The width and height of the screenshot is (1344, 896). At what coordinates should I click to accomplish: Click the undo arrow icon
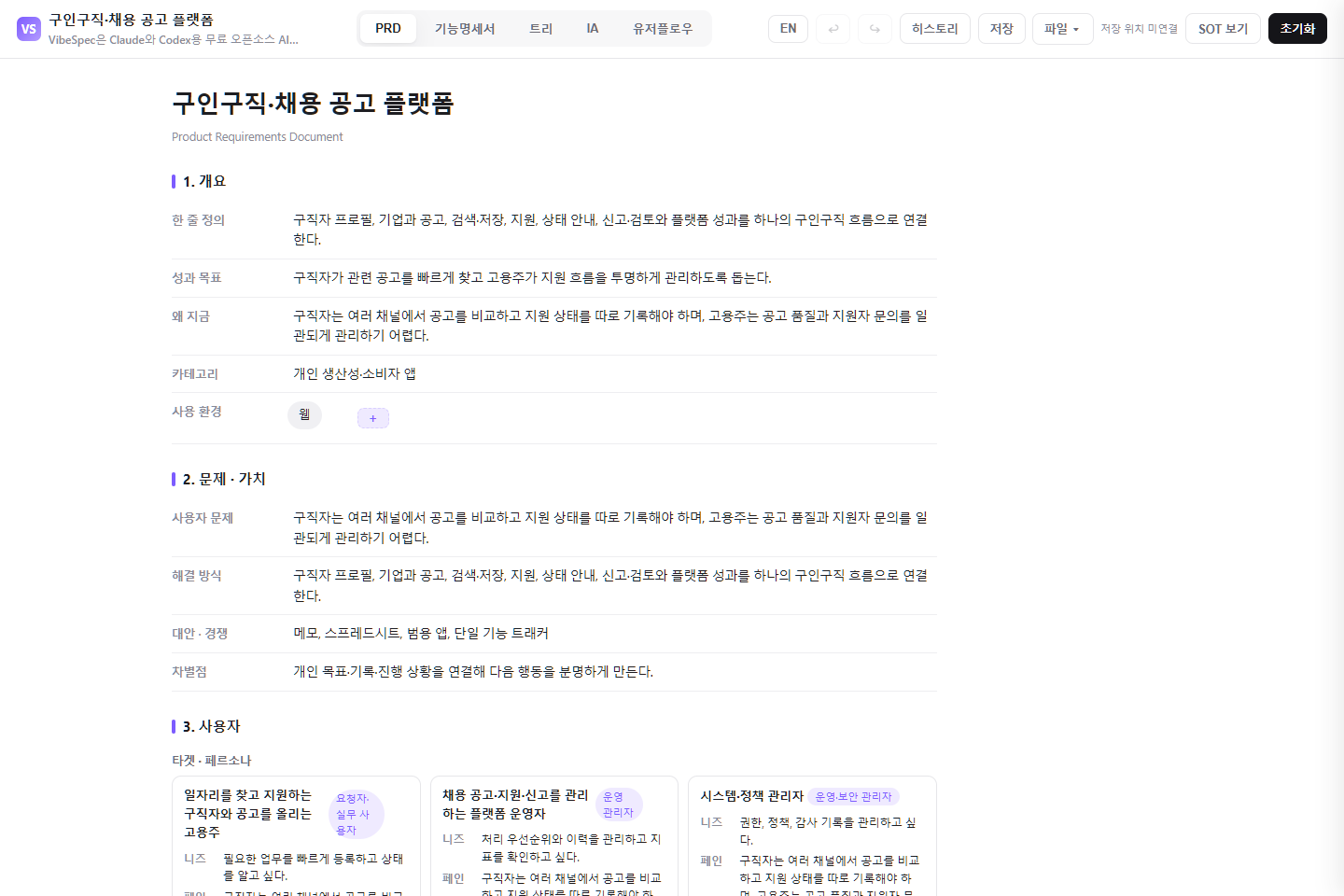(x=833, y=29)
